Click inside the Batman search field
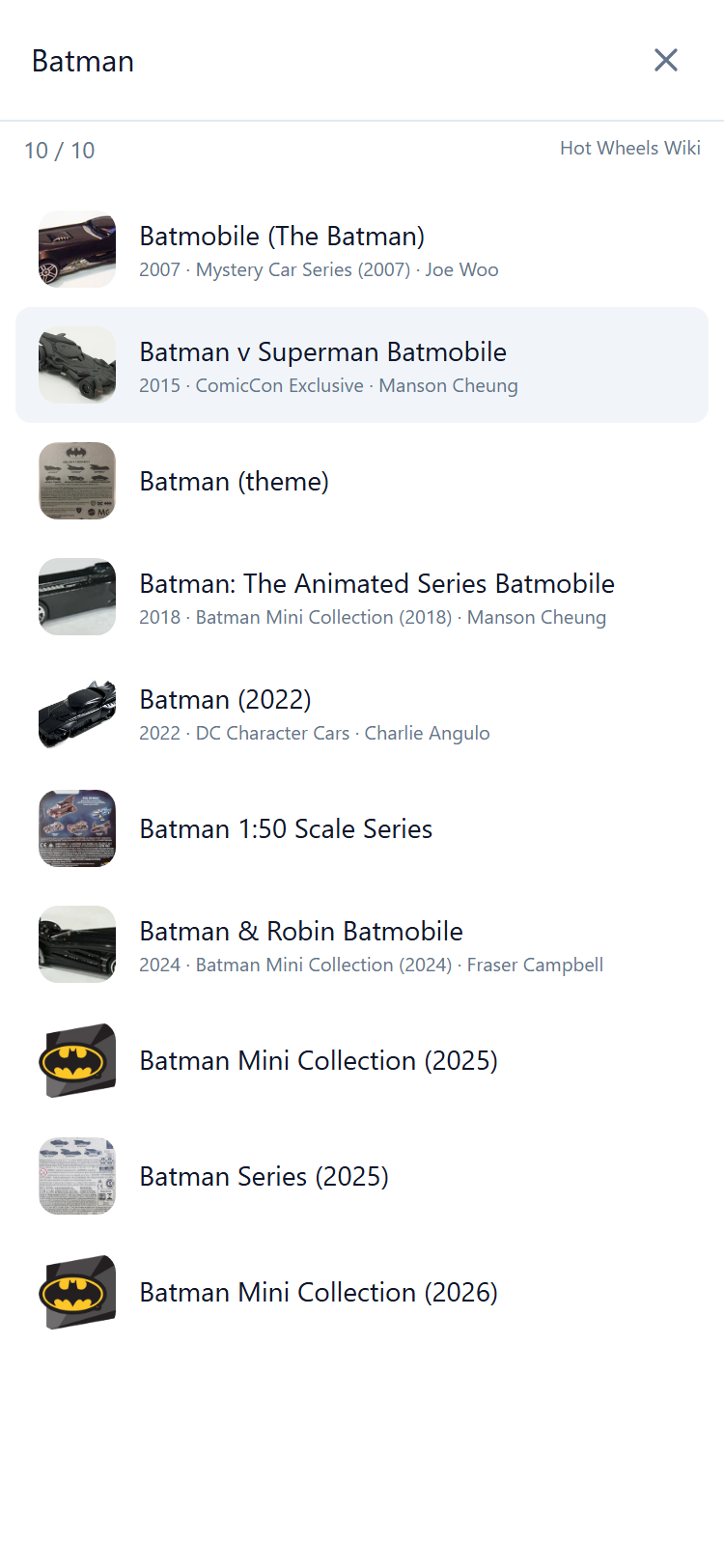The width and height of the screenshot is (724, 1568). pyautogui.click(x=83, y=60)
